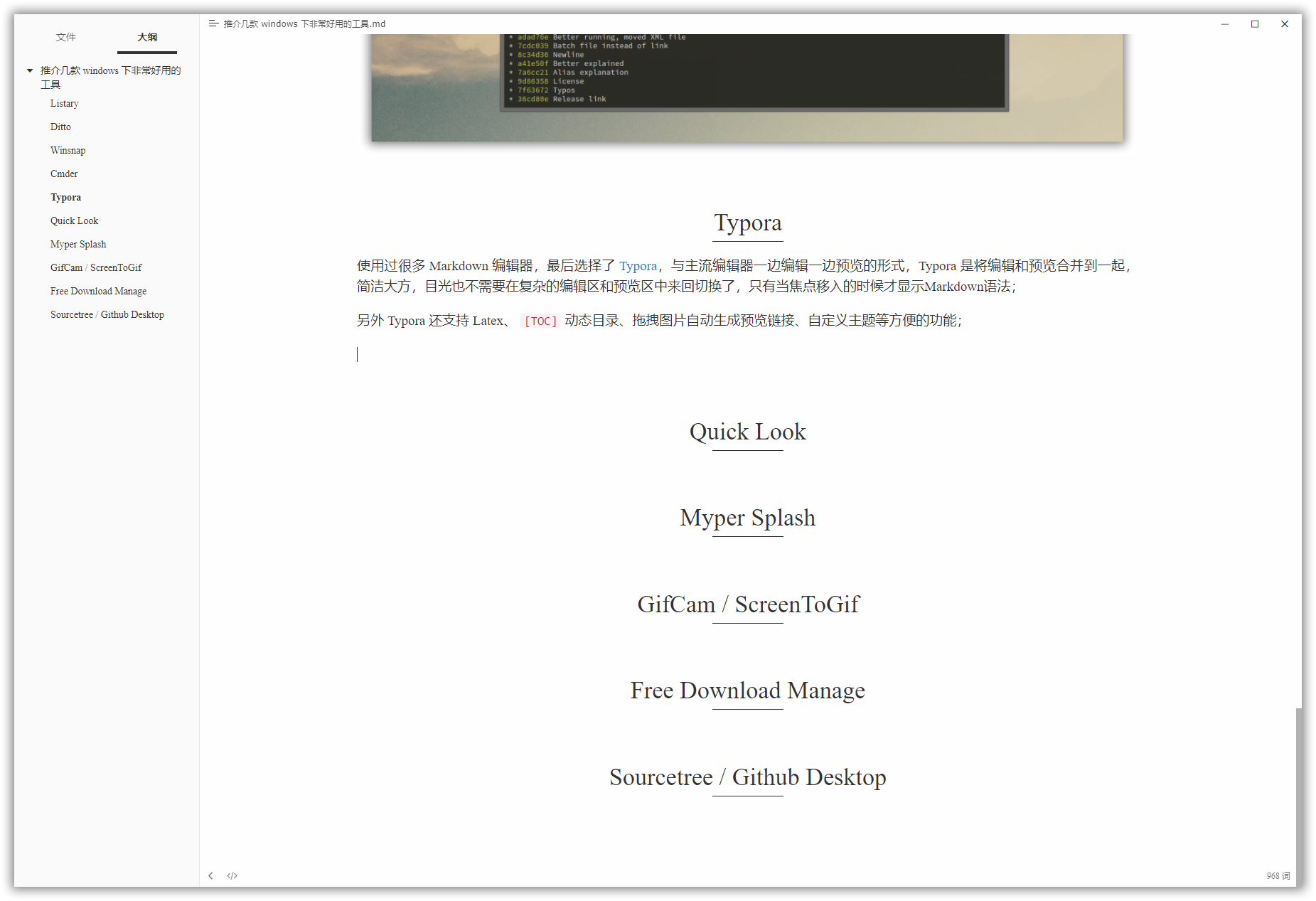Click the Free Download Manage heading

click(x=747, y=691)
